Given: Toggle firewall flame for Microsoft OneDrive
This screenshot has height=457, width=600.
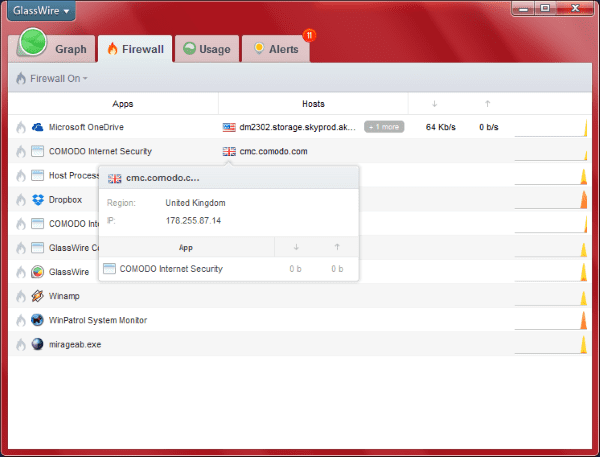Looking at the screenshot, I should point(21,127).
